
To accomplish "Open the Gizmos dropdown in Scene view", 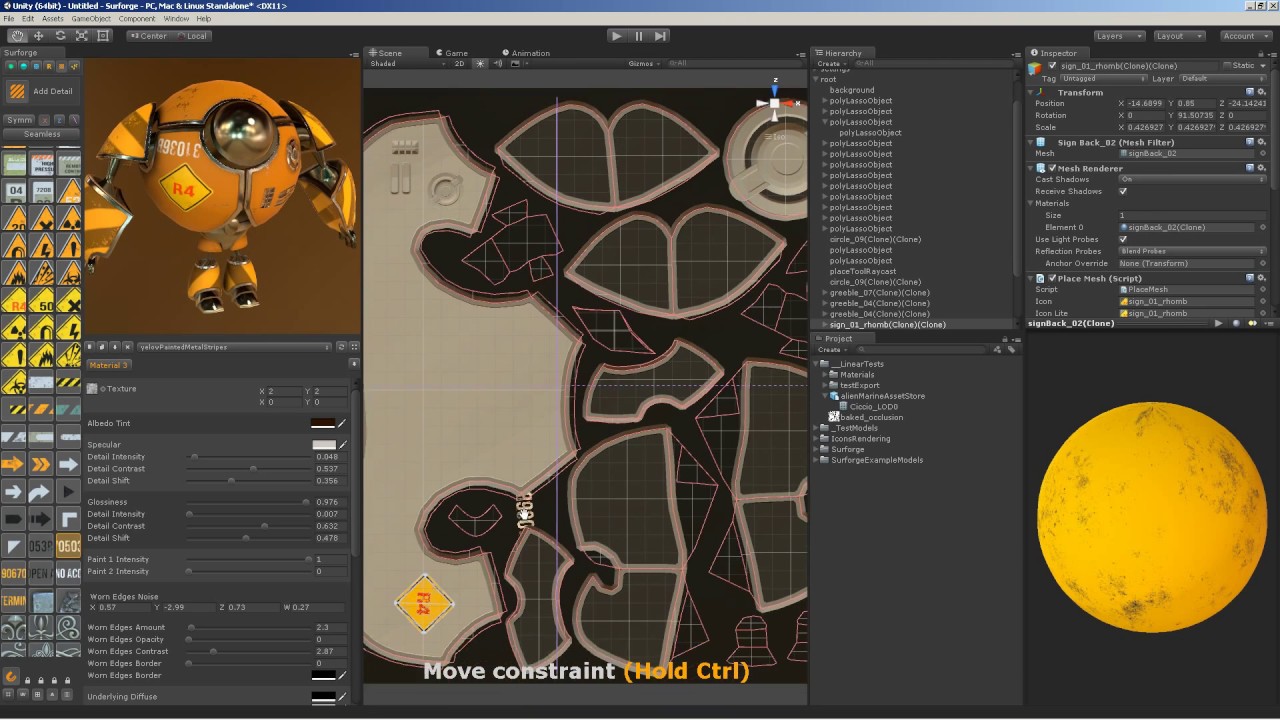I will pos(644,64).
